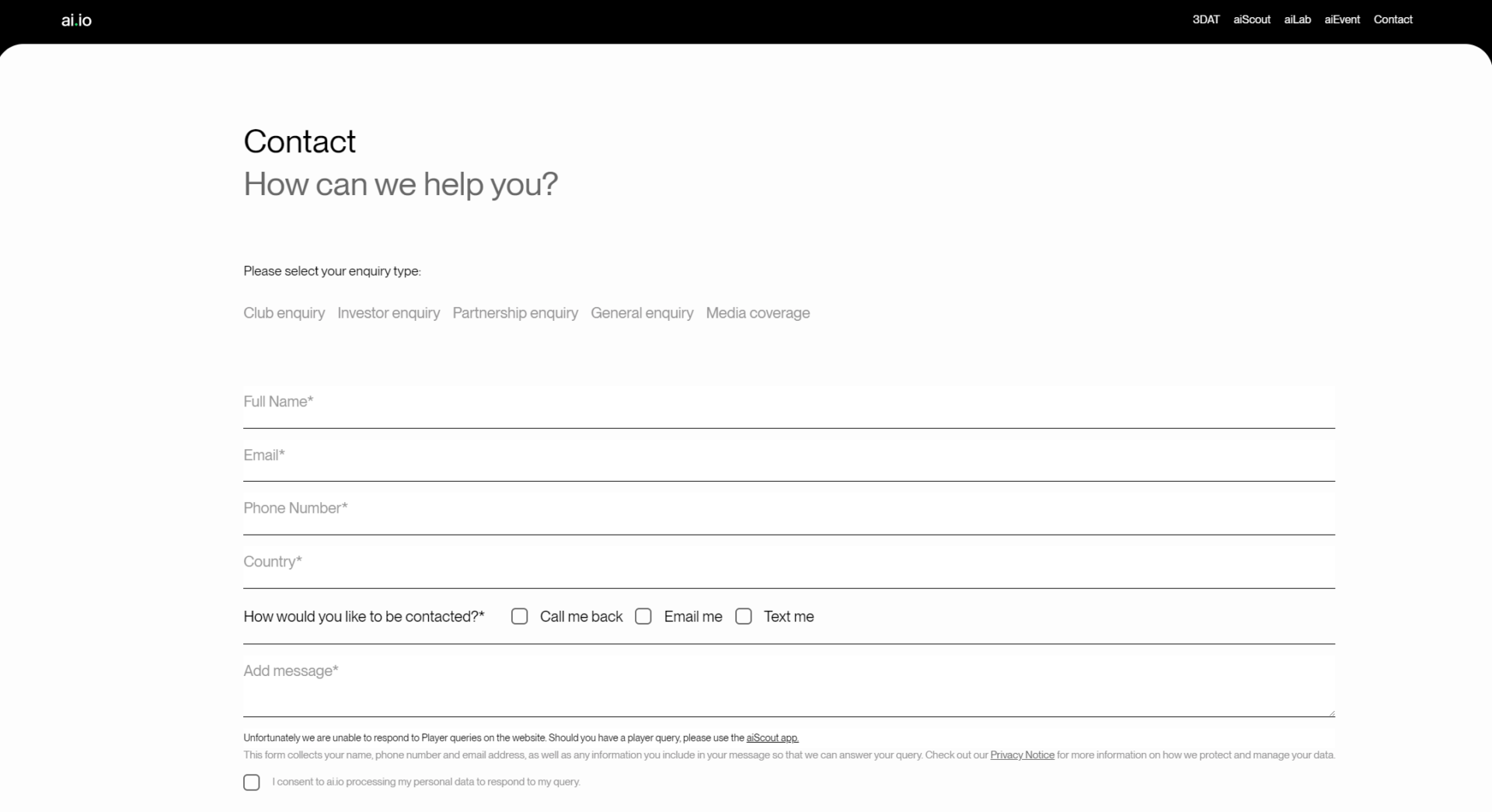Focus the Full Name input field
Screen dimensions: 1492x812
789,407
